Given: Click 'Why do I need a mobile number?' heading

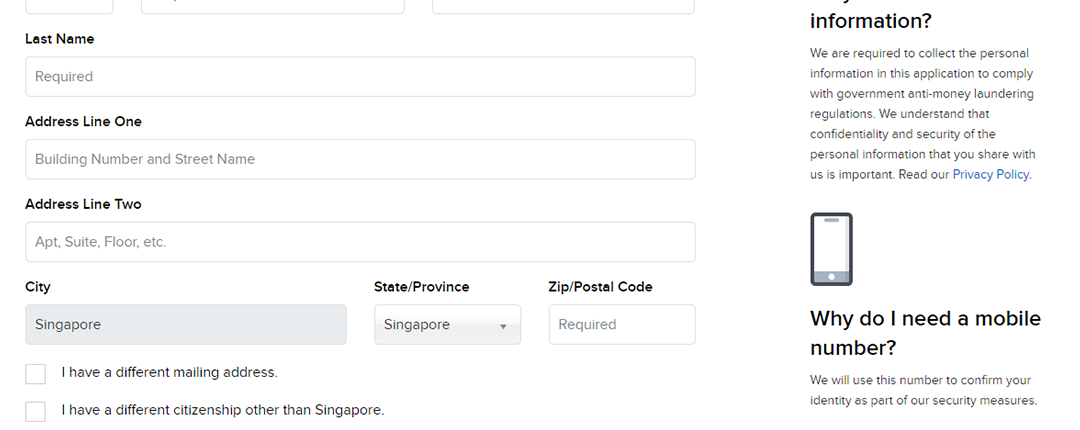Looking at the screenshot, I should pyautogui.click(x=925, y=333).
